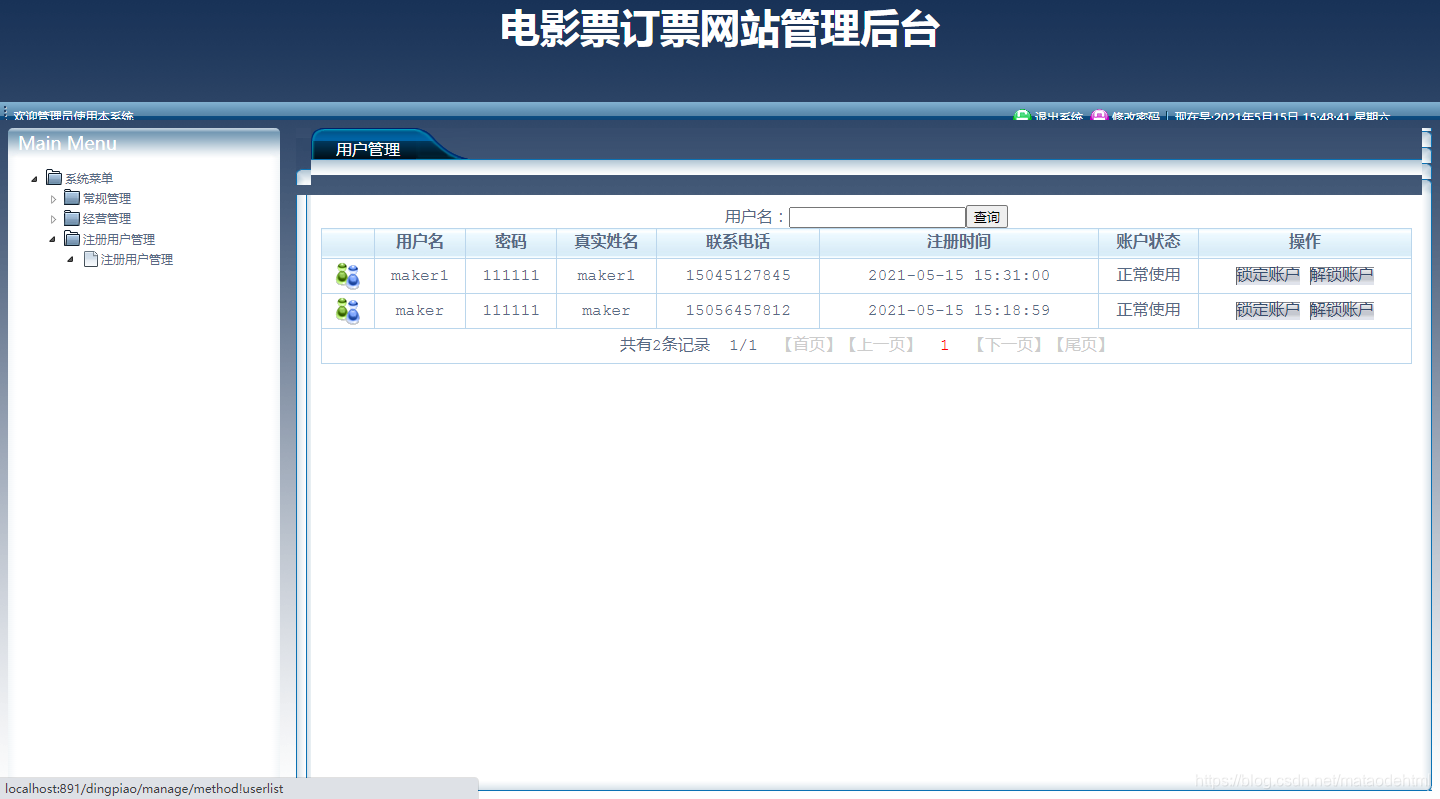
Task: Click registration time 2021-05-15 15:31:00
Action: 959,276
